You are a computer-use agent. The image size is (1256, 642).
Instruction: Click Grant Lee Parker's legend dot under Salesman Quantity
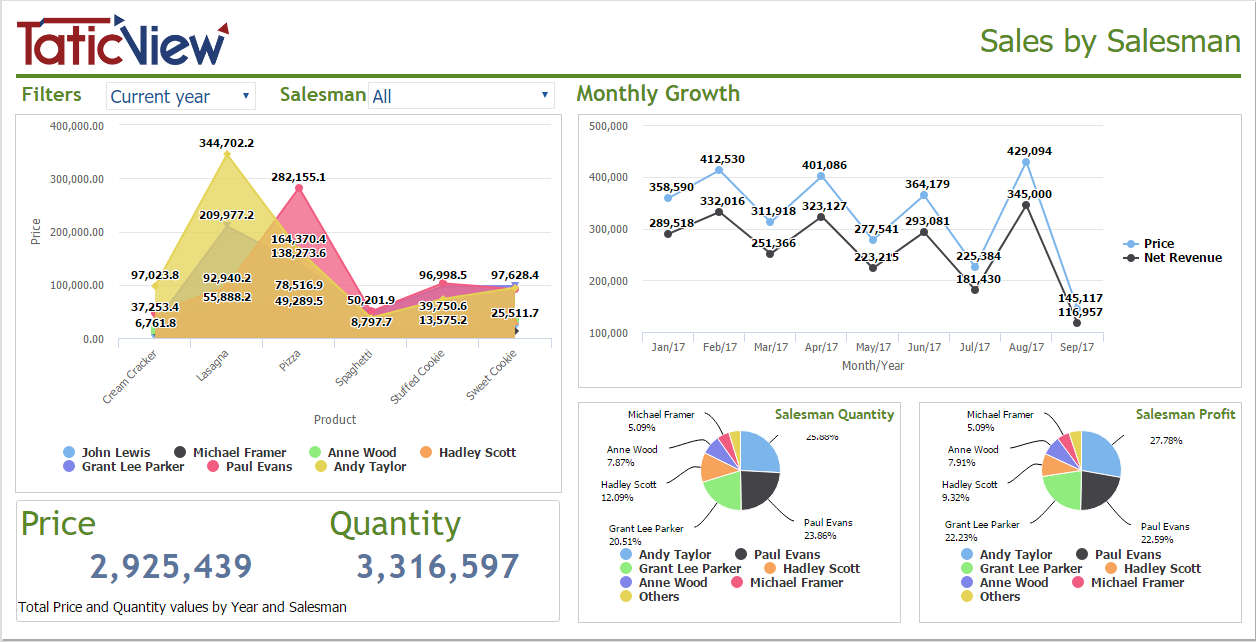click(x=625, y=568)
